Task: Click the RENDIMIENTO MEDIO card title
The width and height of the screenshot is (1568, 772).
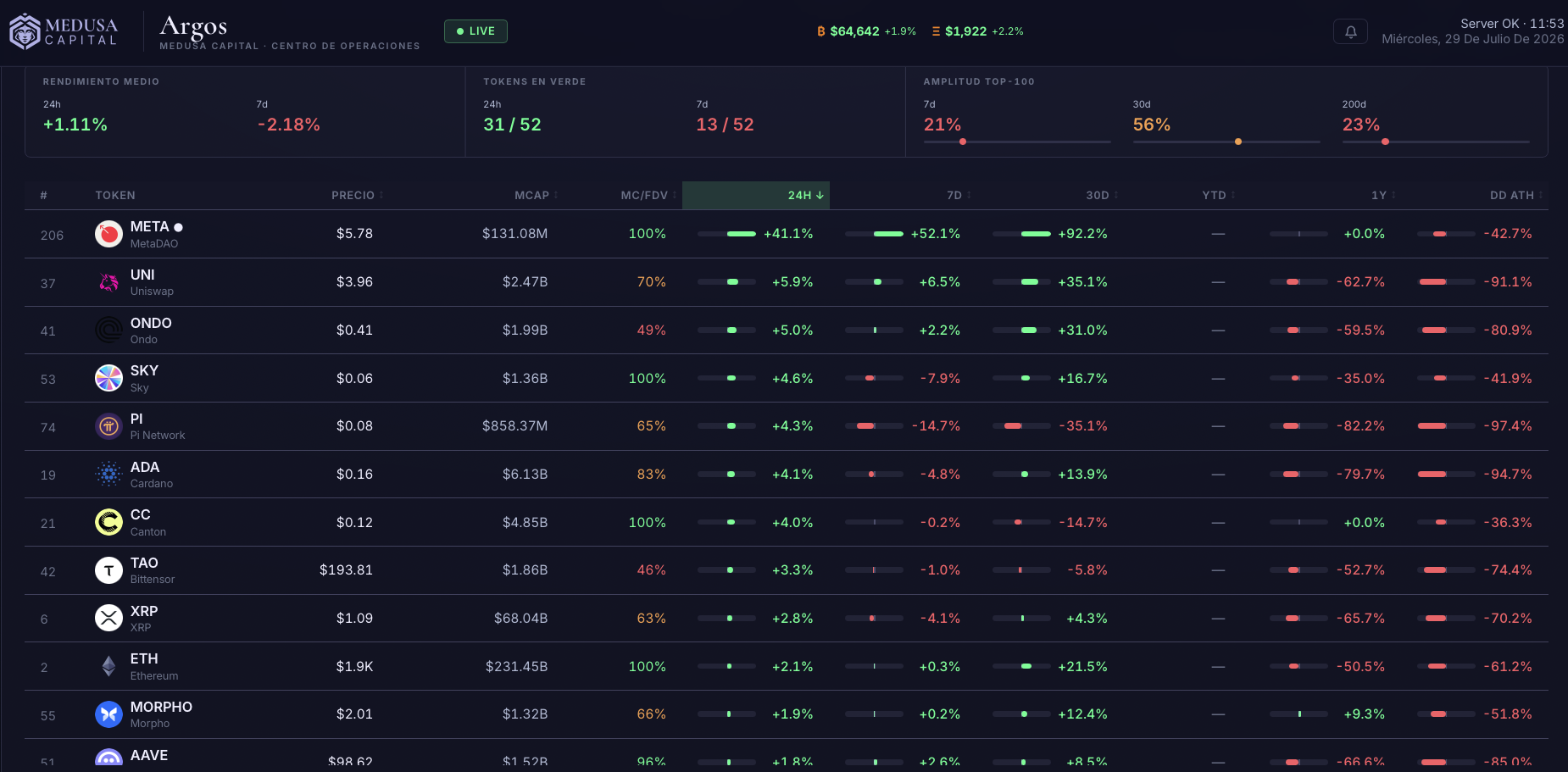Action: point(101,81)
